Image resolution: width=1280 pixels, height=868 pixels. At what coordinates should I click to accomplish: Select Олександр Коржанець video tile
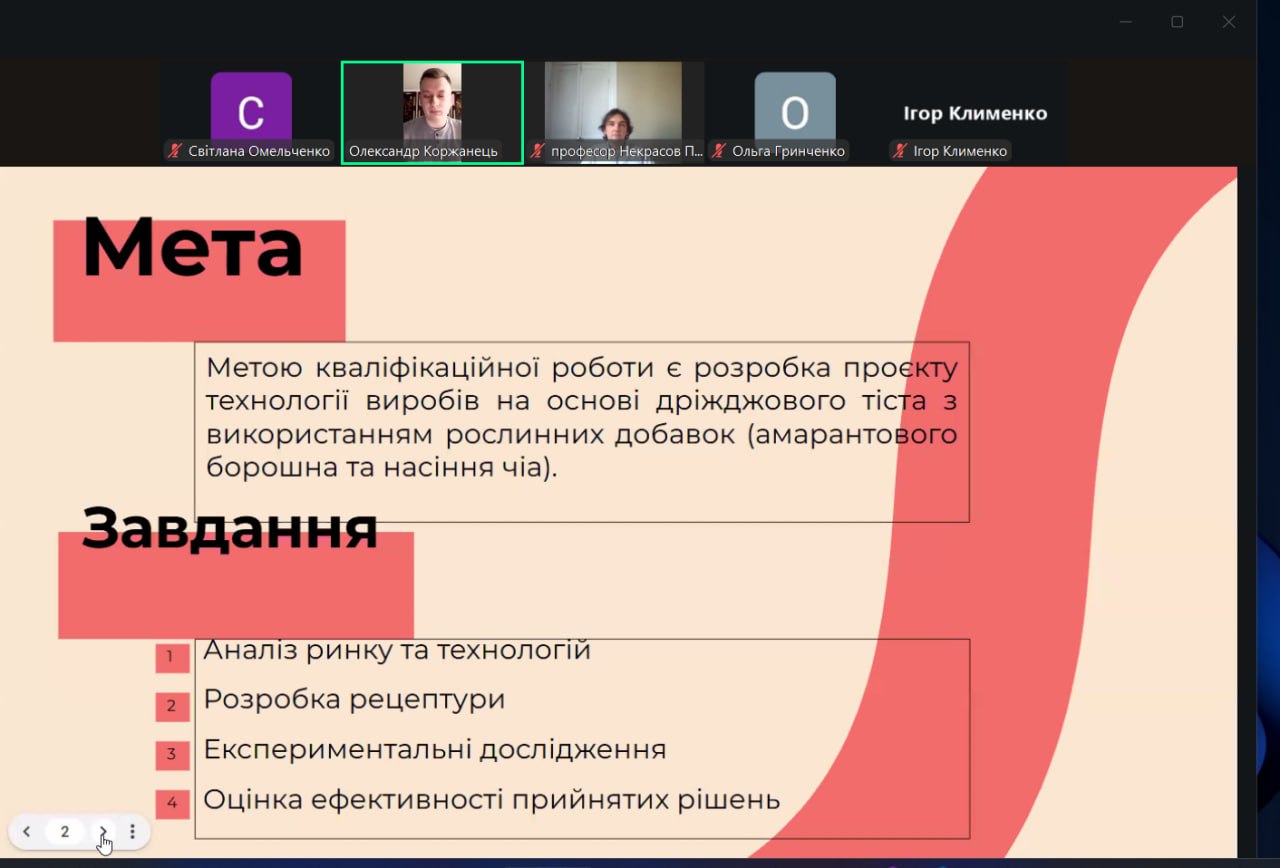(x=432, y=103)
